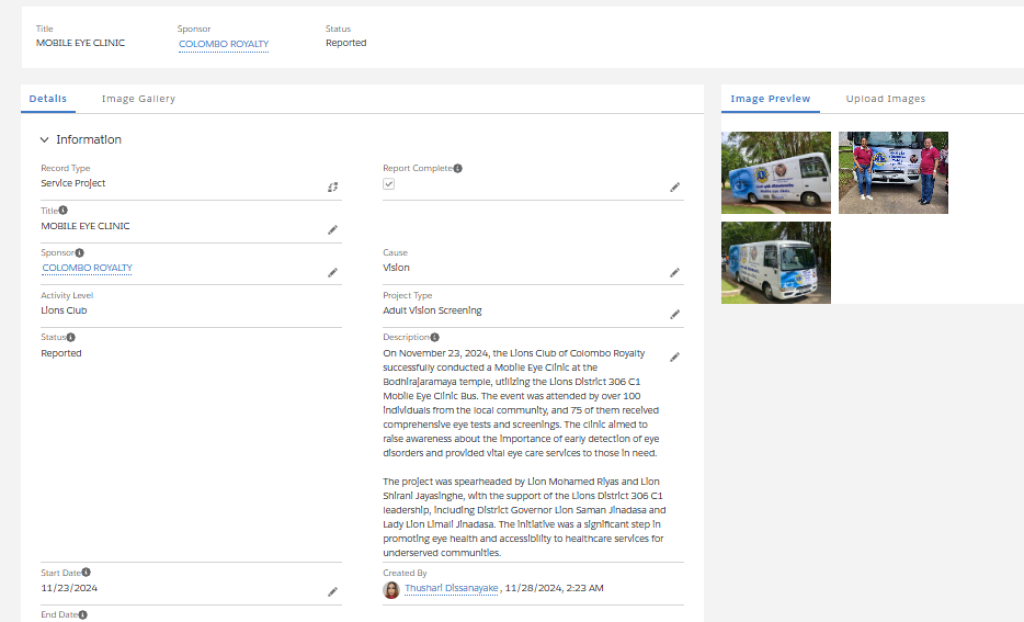Click MOBILE EYE CLINIC header title
Screen dimensions: 1024x622
[80, 43]
